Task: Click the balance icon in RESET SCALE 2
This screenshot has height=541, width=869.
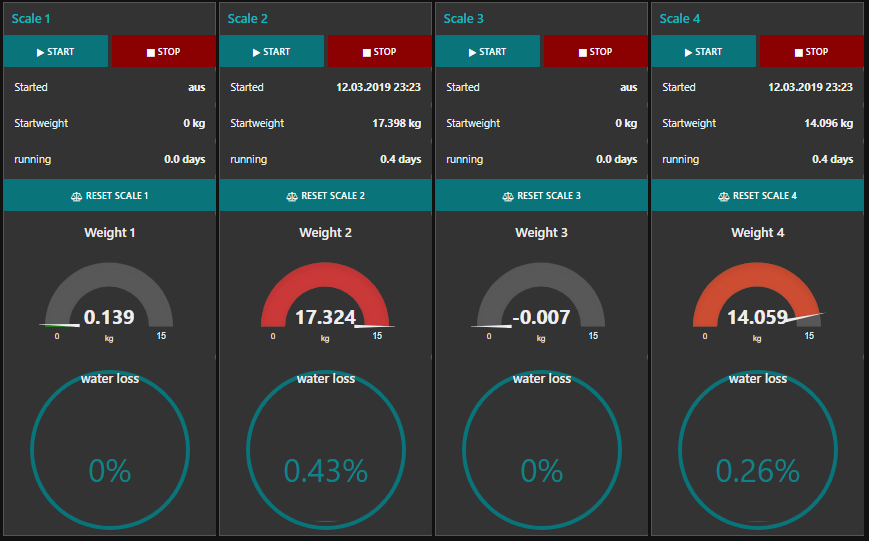Action: [292, 196]
